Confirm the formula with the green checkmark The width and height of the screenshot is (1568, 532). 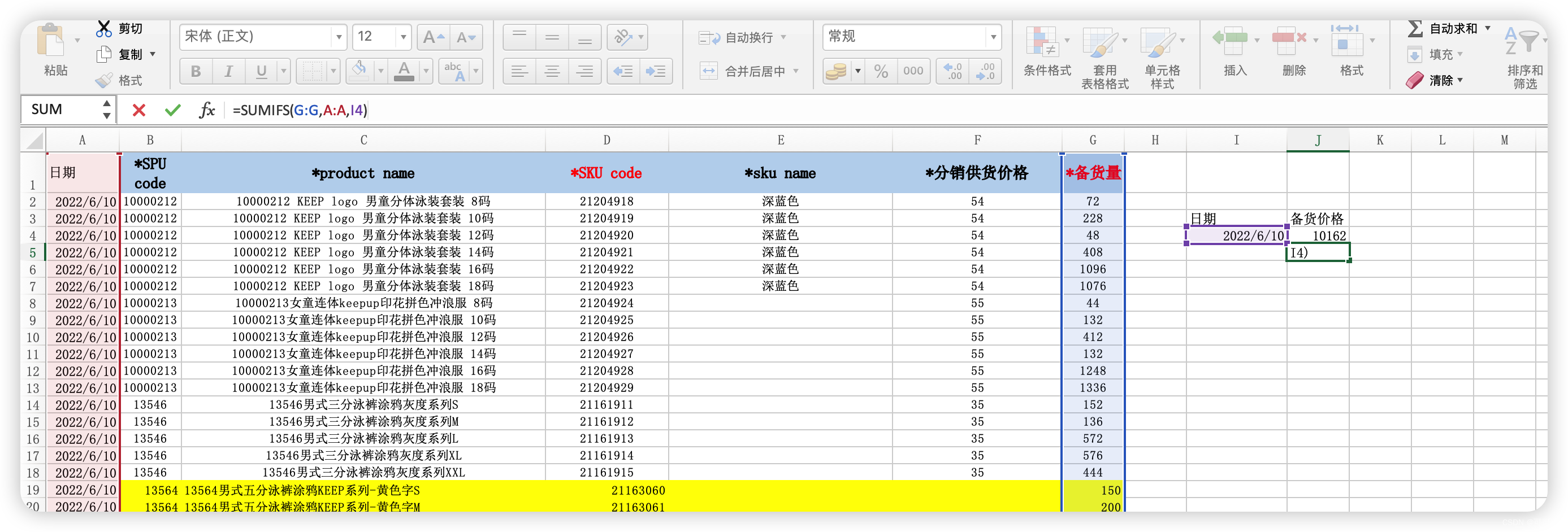[x=173, y=110]
